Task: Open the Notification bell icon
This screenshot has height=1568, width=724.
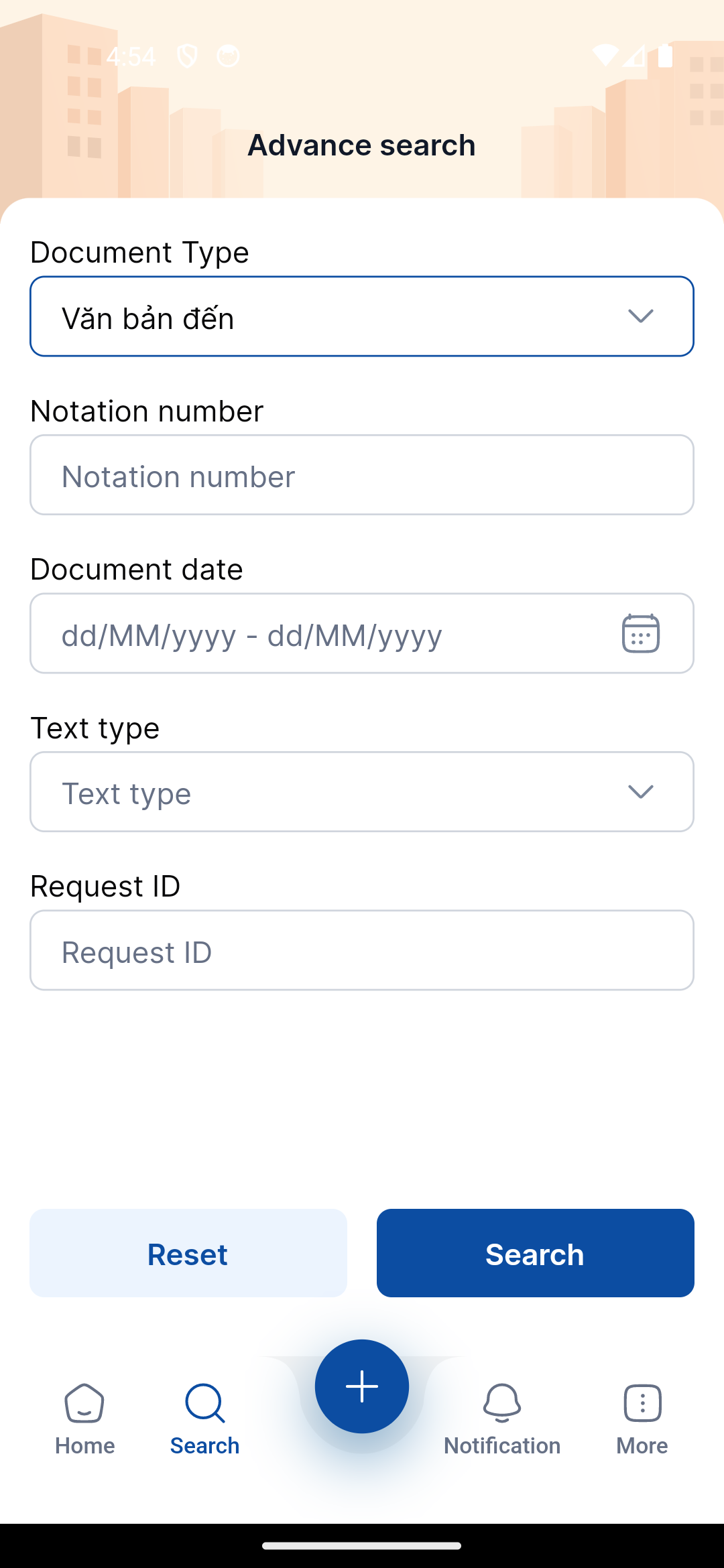Action: coord(501,1402)
